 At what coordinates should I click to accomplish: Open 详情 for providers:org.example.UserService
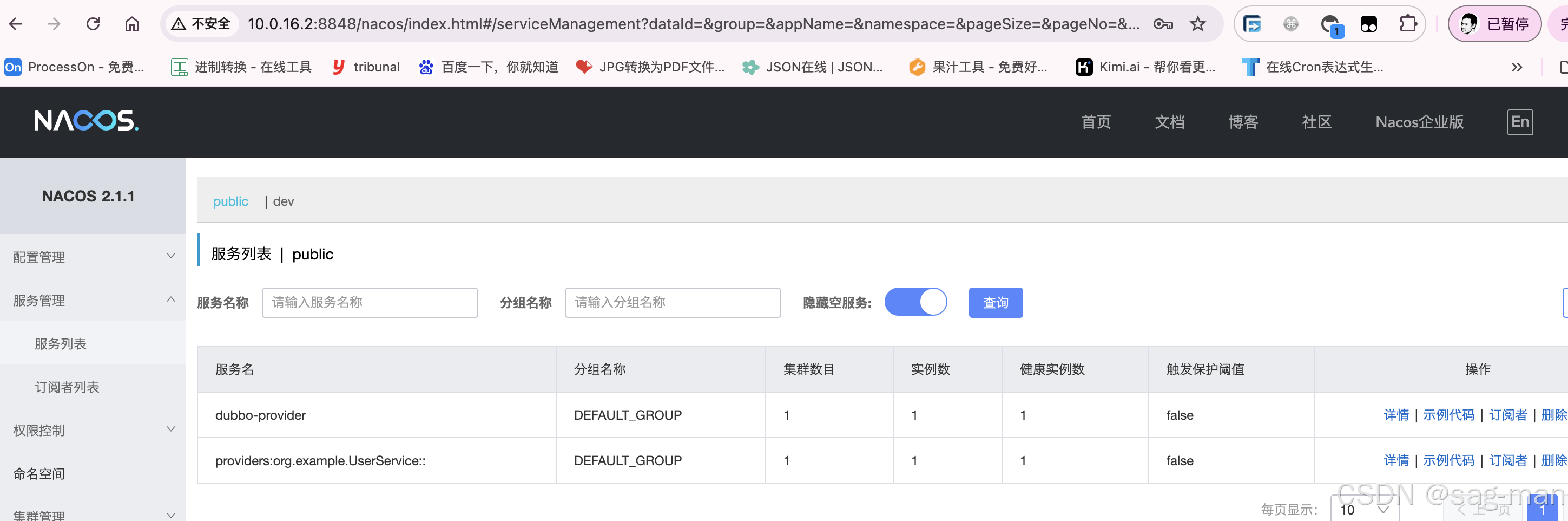coord(1396,461)
